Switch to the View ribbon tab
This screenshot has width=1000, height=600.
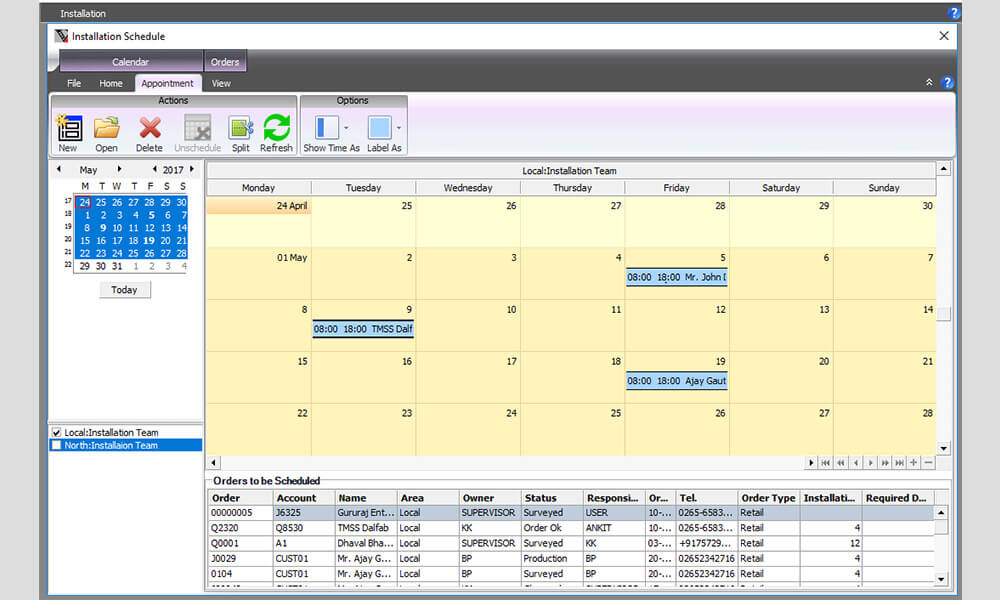coord(221,84)
